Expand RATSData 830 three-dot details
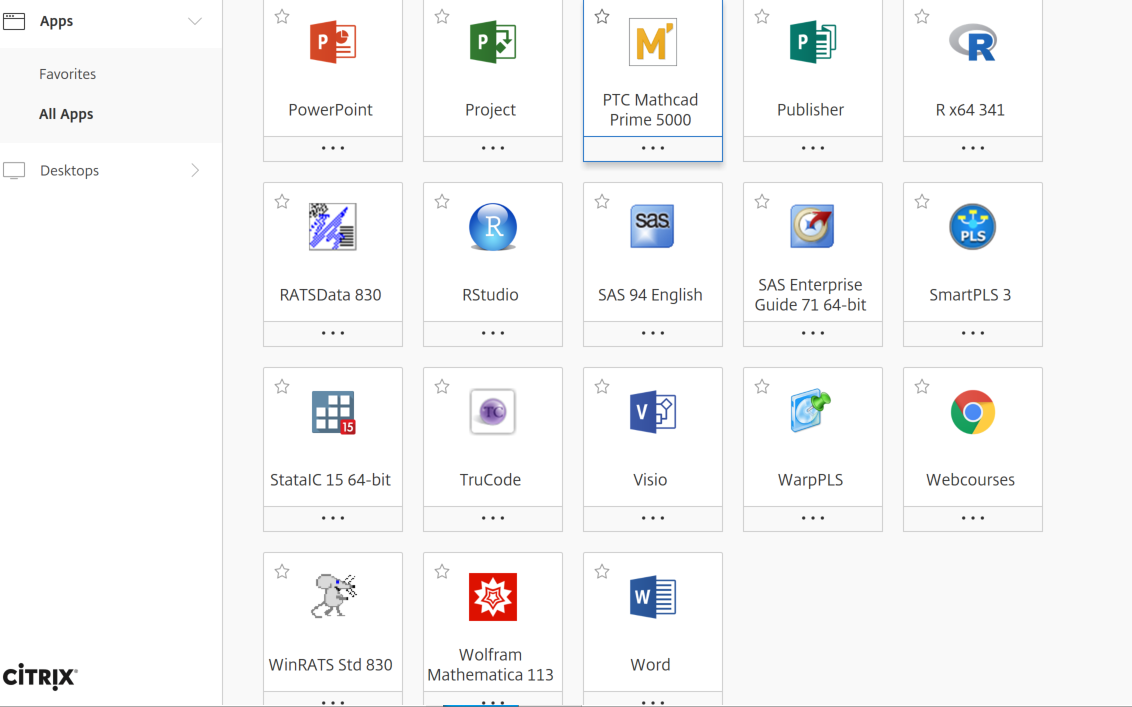Image resolution: width=1132 pixels, height=707 pixels. (333, 333)
